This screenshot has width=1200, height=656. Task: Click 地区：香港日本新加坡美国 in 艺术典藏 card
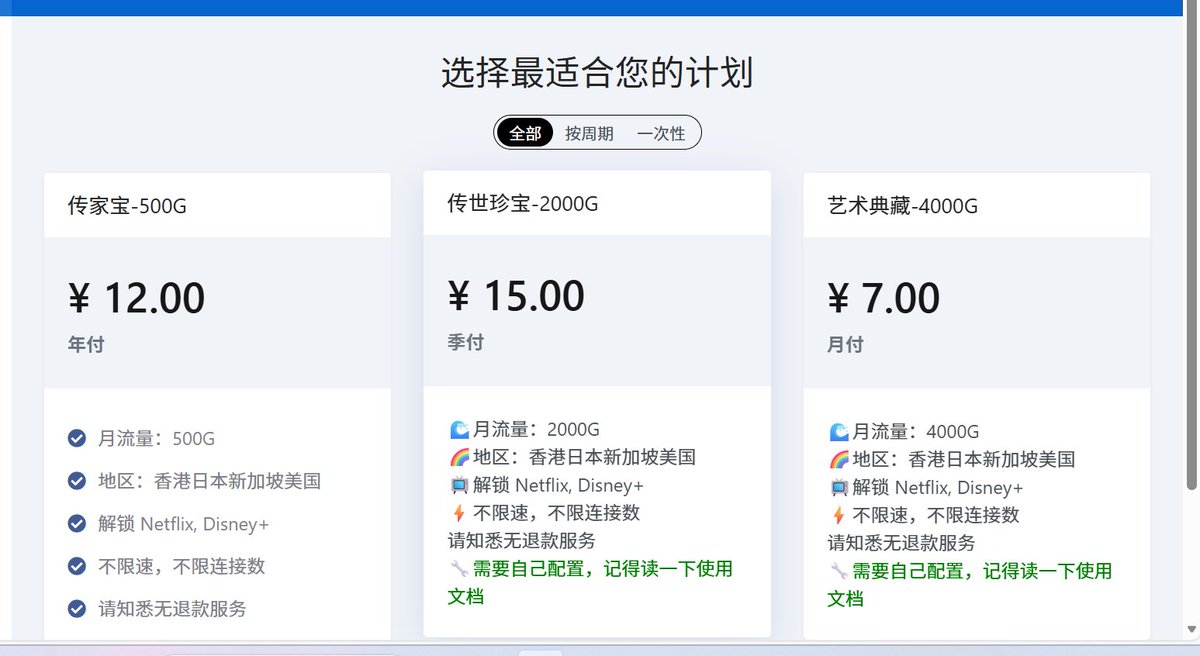pos(964,460)
